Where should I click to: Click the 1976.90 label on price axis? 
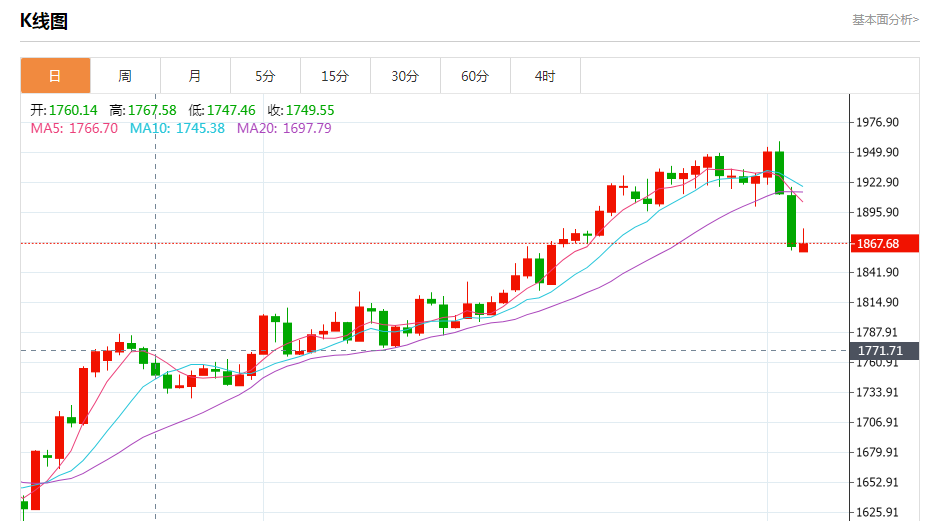point(877,123)
